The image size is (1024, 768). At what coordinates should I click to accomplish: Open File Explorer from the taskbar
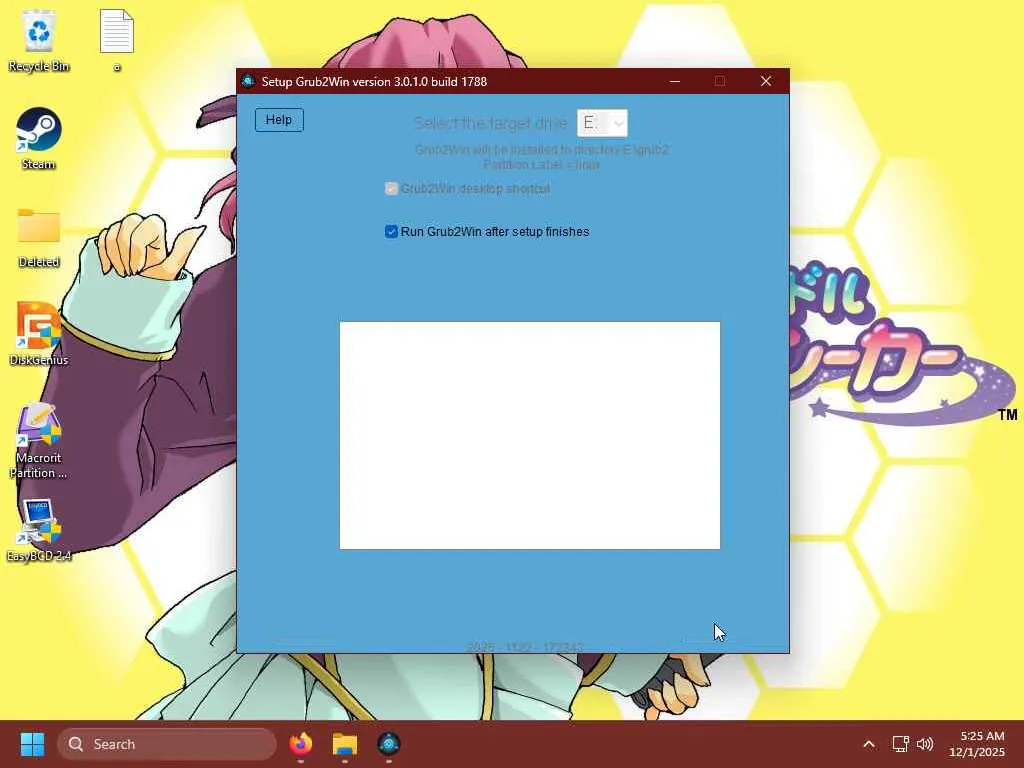coord(345,744)
